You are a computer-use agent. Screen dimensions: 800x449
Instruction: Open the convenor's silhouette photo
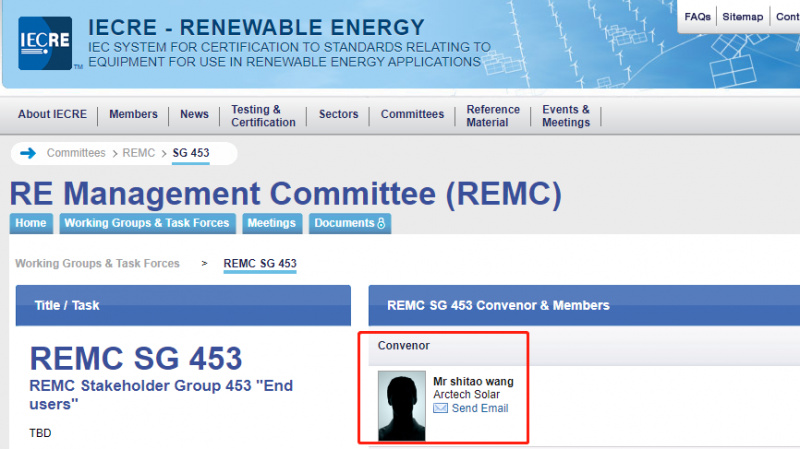pos(402,406)
